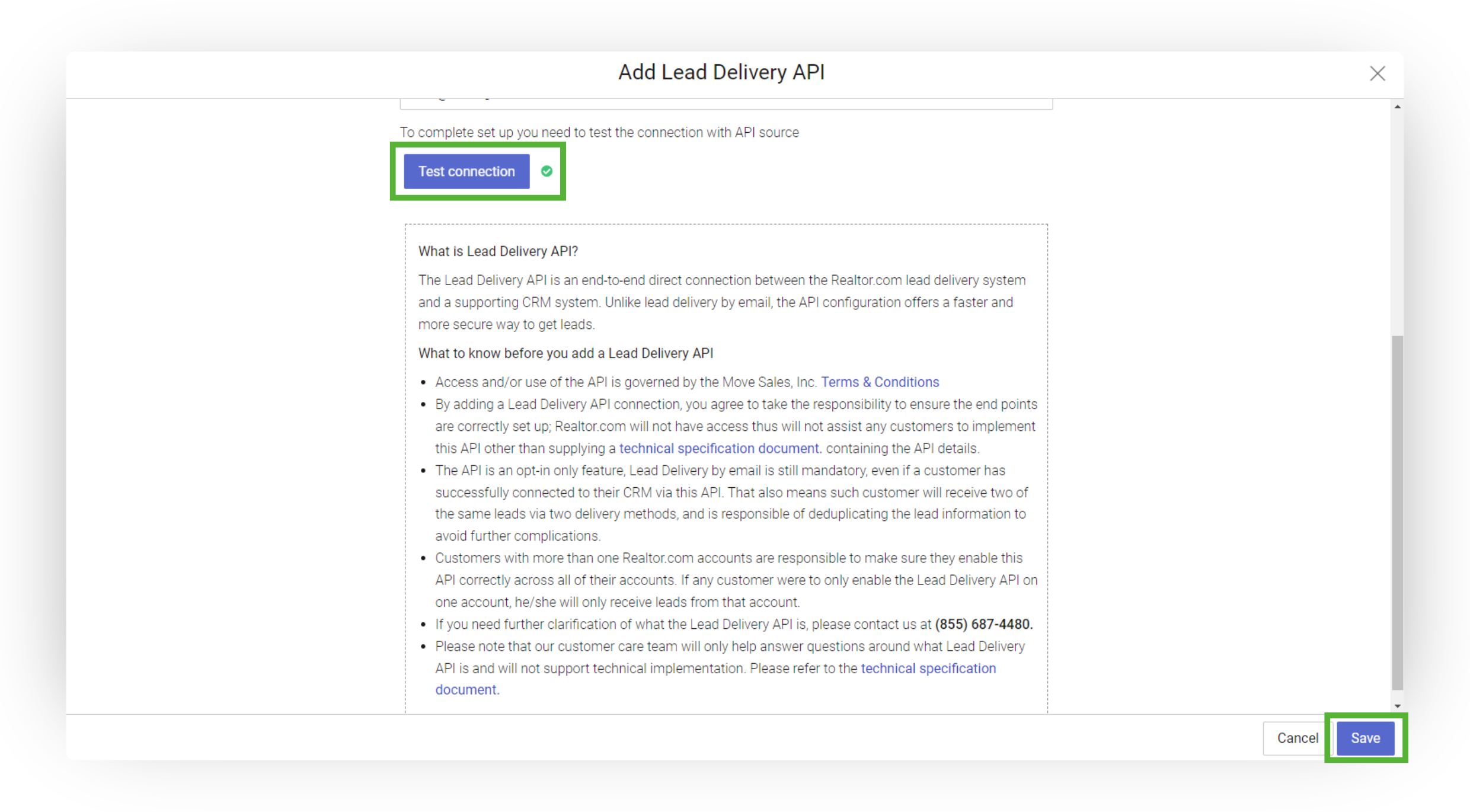Click the green connection success checkmark
1470x812 pixels.
coord(547,171)
